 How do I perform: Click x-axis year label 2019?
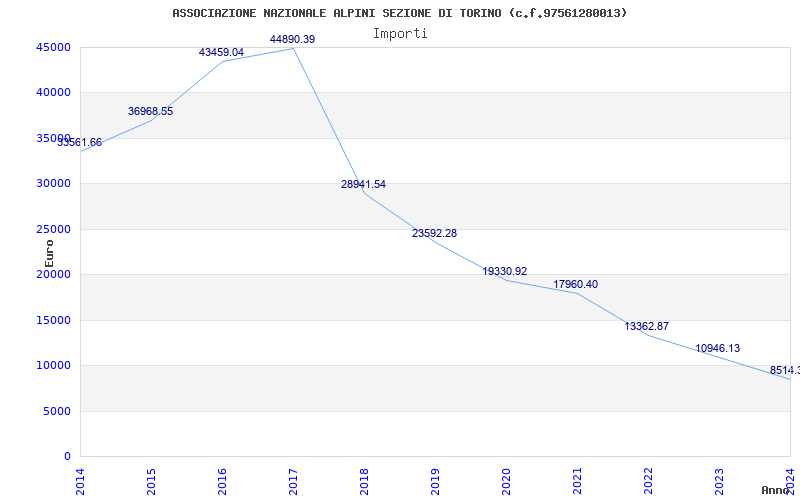[435, 482]
